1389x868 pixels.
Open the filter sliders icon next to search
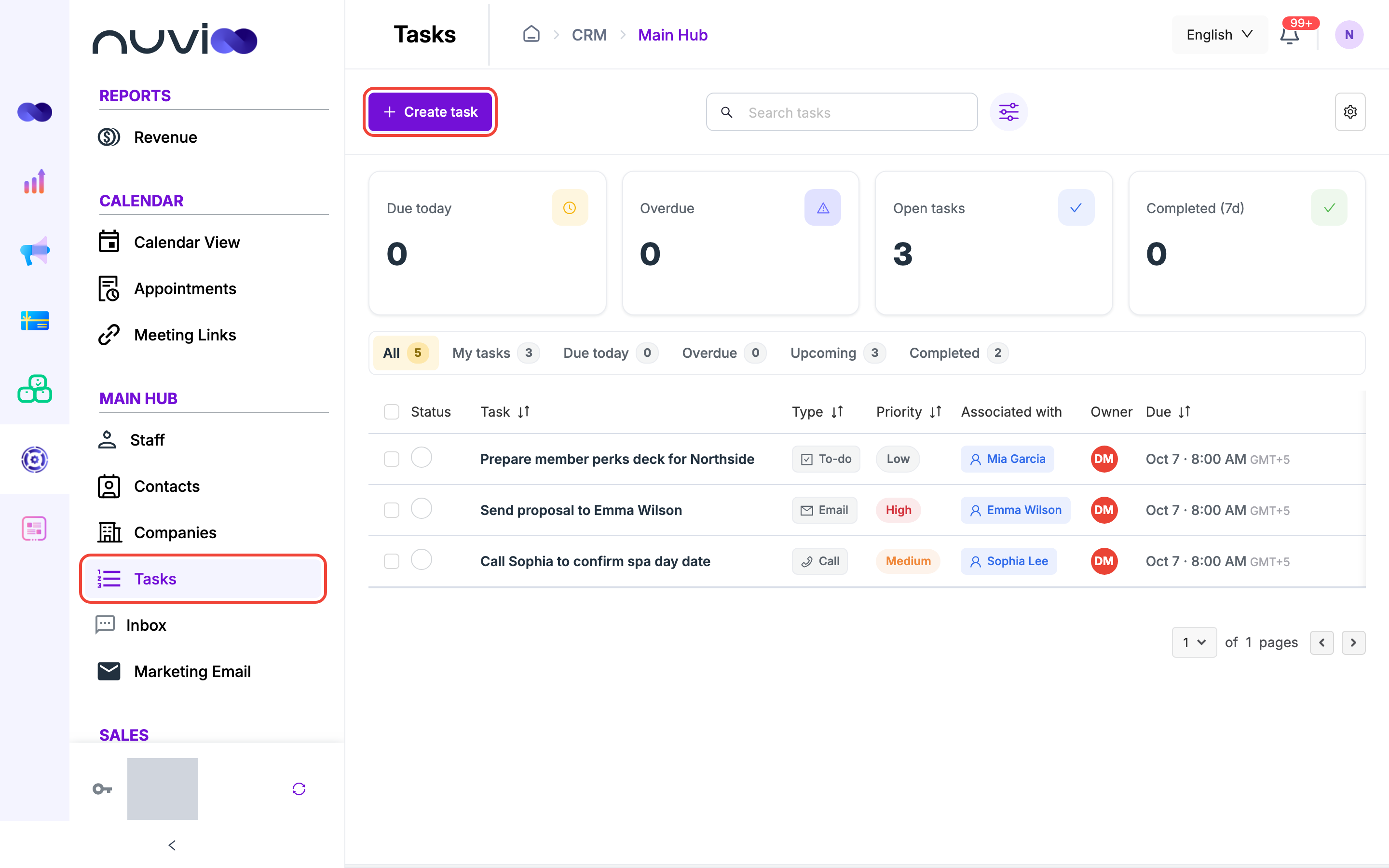point(1008,112)
